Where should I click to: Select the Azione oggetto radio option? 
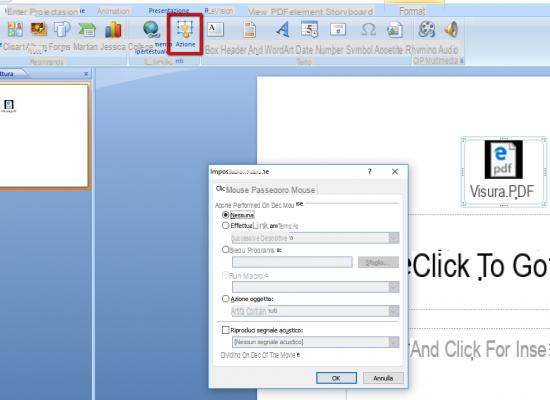[226, 299]
